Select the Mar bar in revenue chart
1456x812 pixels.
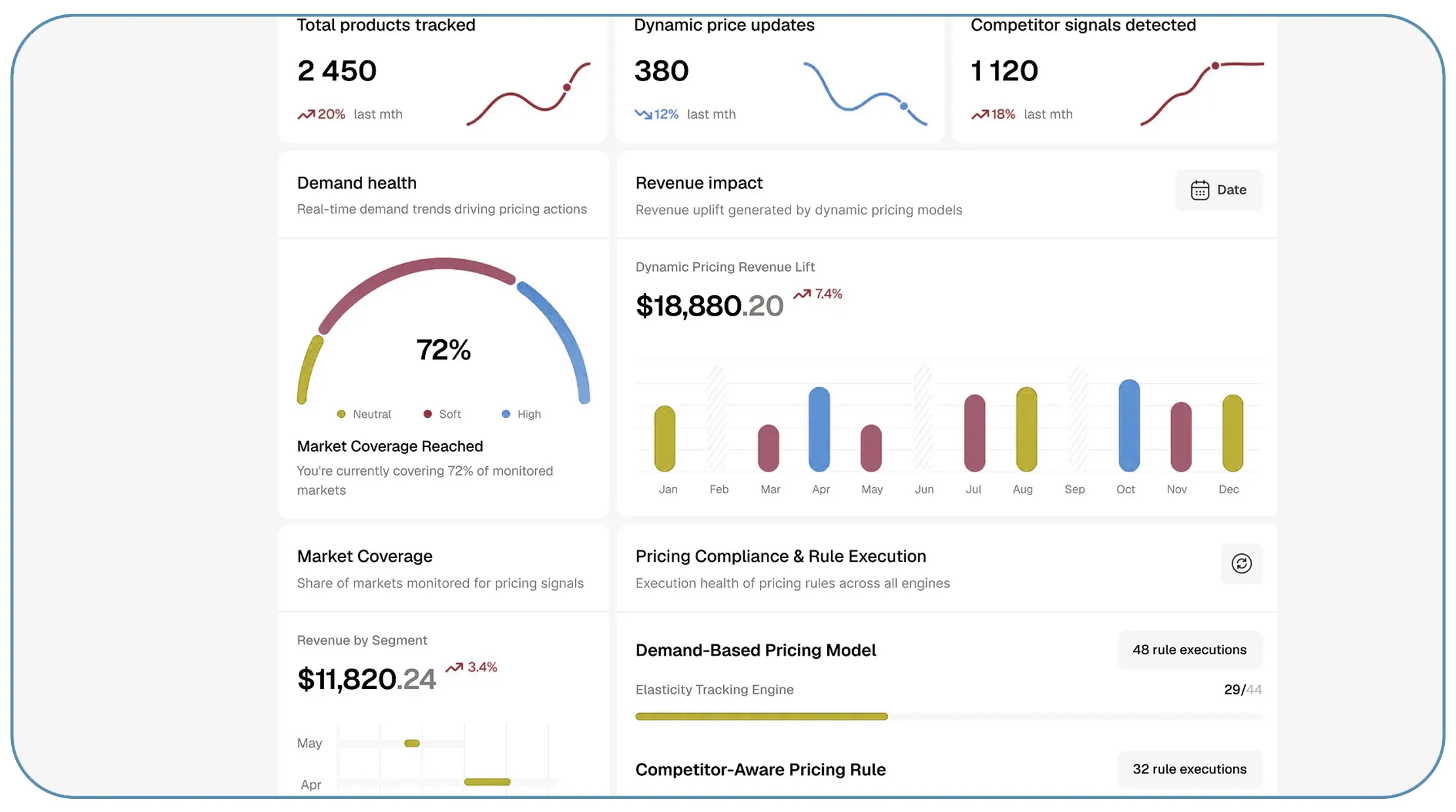[768, 447]
